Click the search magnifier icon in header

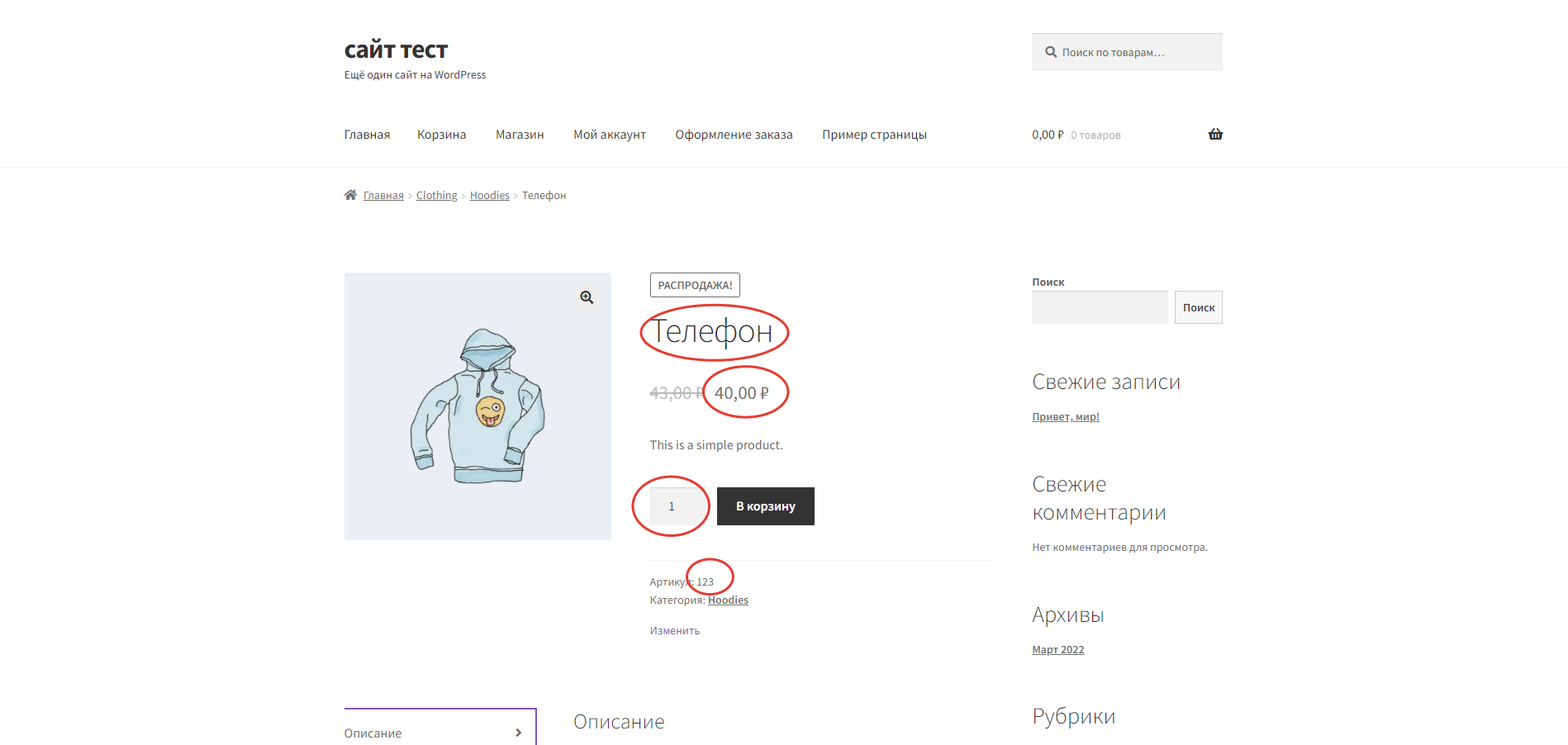1051,52
